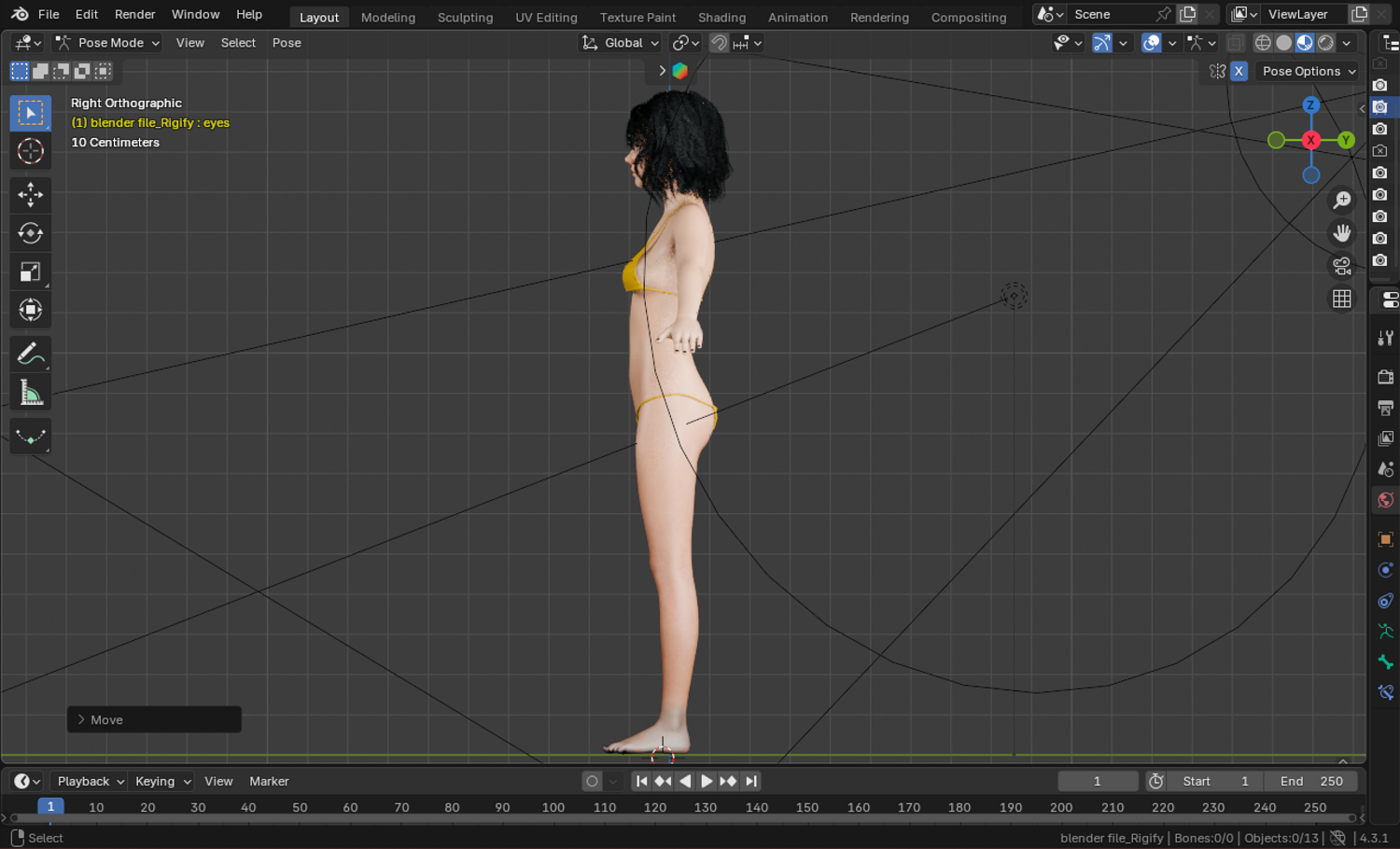The width and height of the screenshot is (1400, 849).
Task: Open the World properties tab
Action: (1386, 500)
